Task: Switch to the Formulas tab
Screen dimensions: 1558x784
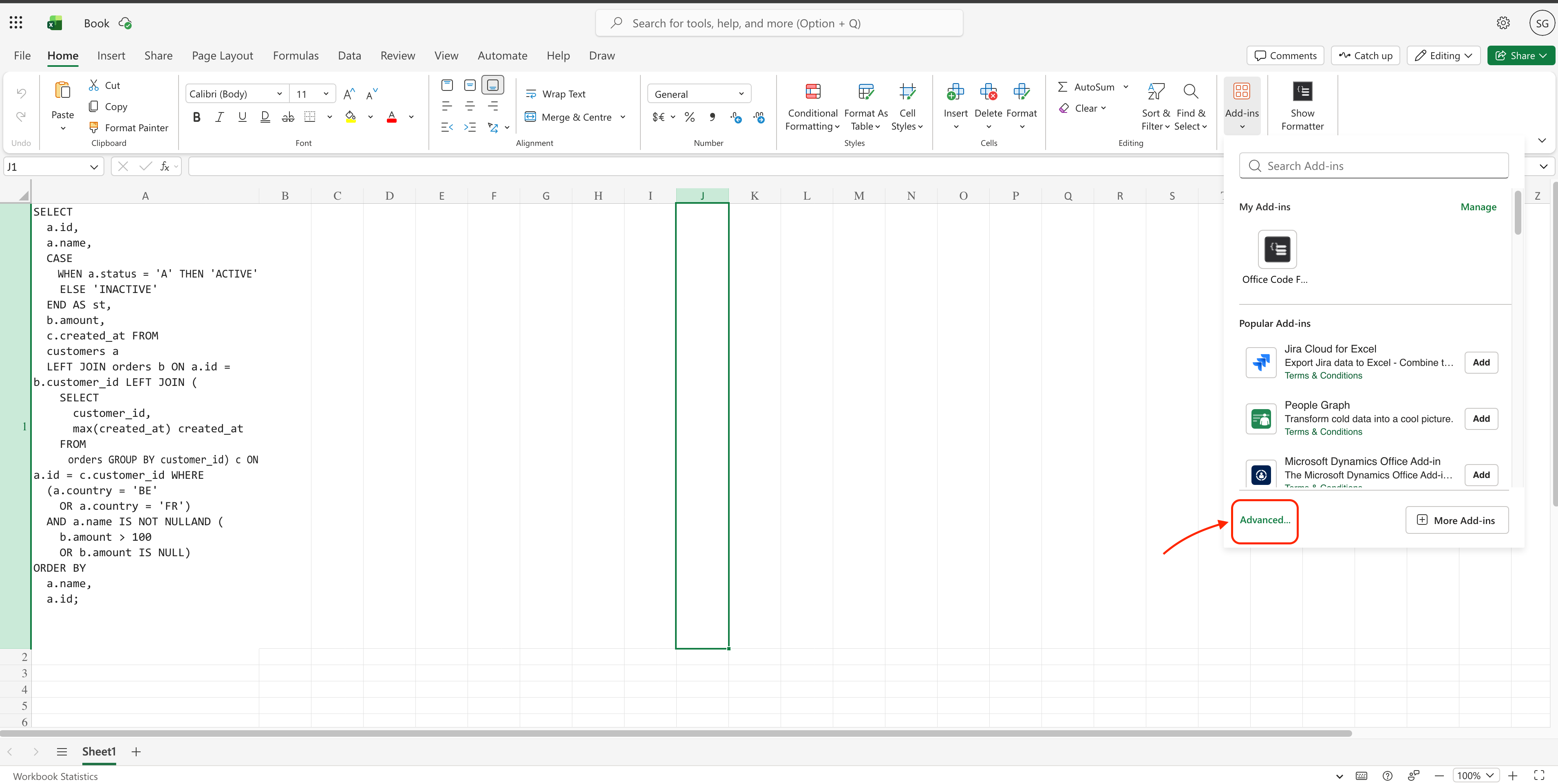Action: (x=295, y=55)
